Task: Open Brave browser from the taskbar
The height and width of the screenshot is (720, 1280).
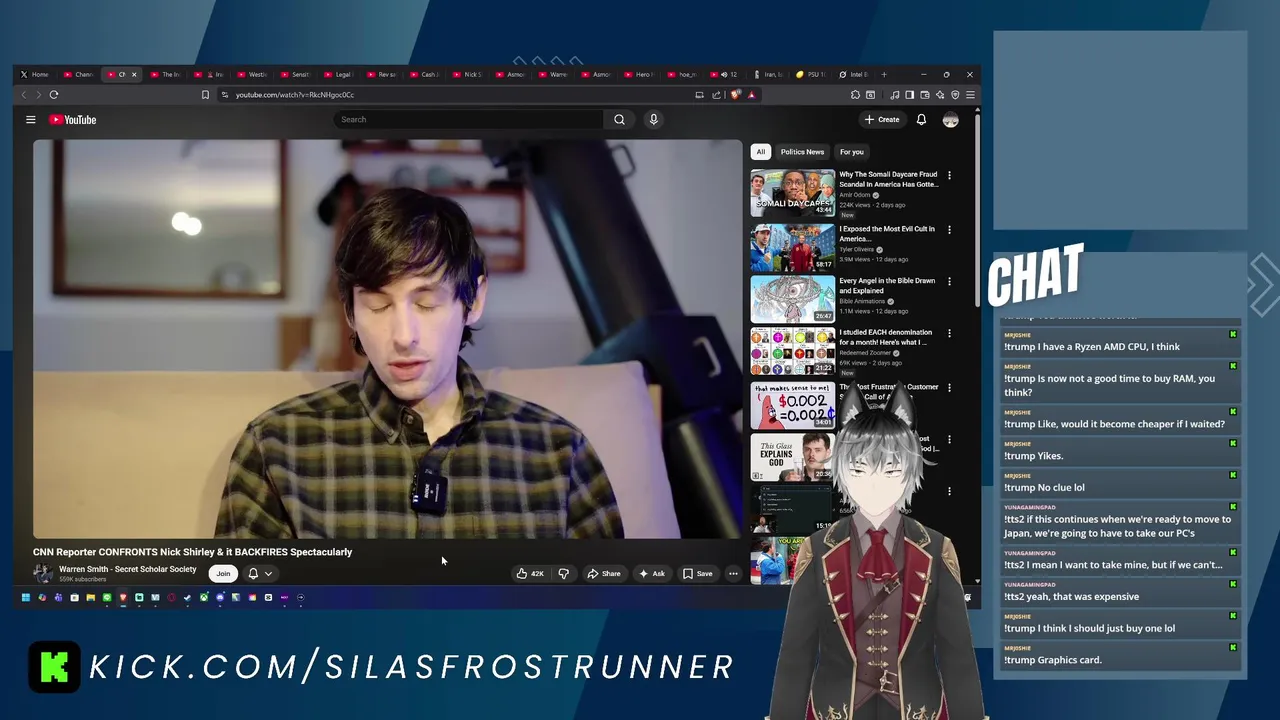Action: point(123,597)
